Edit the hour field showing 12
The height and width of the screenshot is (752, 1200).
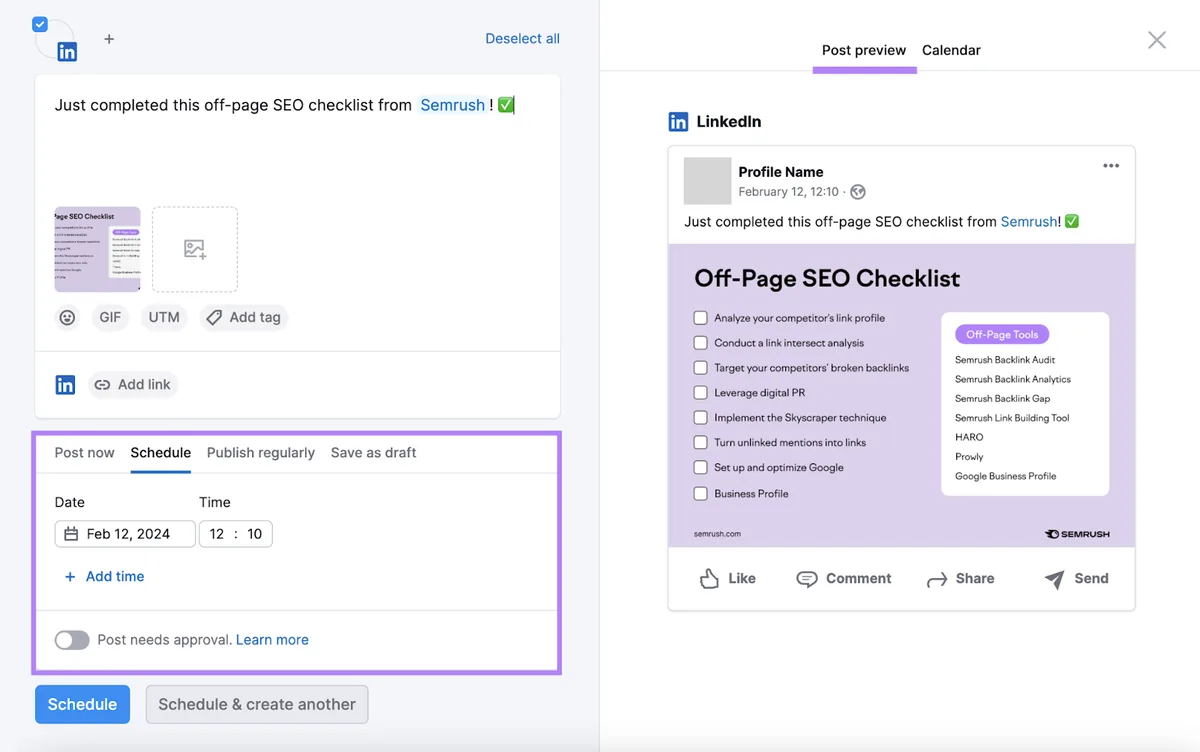click(x=217, y=534)
